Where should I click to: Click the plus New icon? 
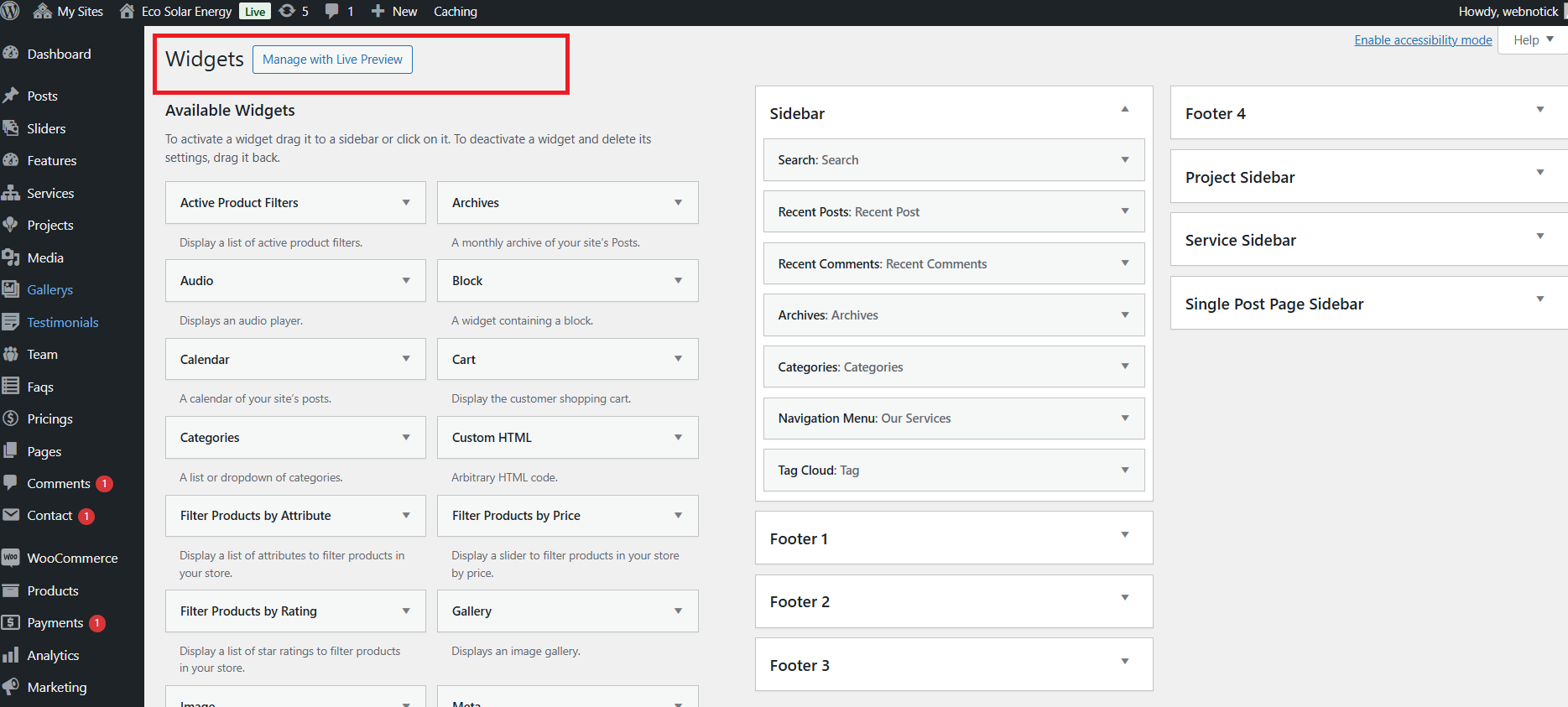pyautogui.click(x=378, y=11)
